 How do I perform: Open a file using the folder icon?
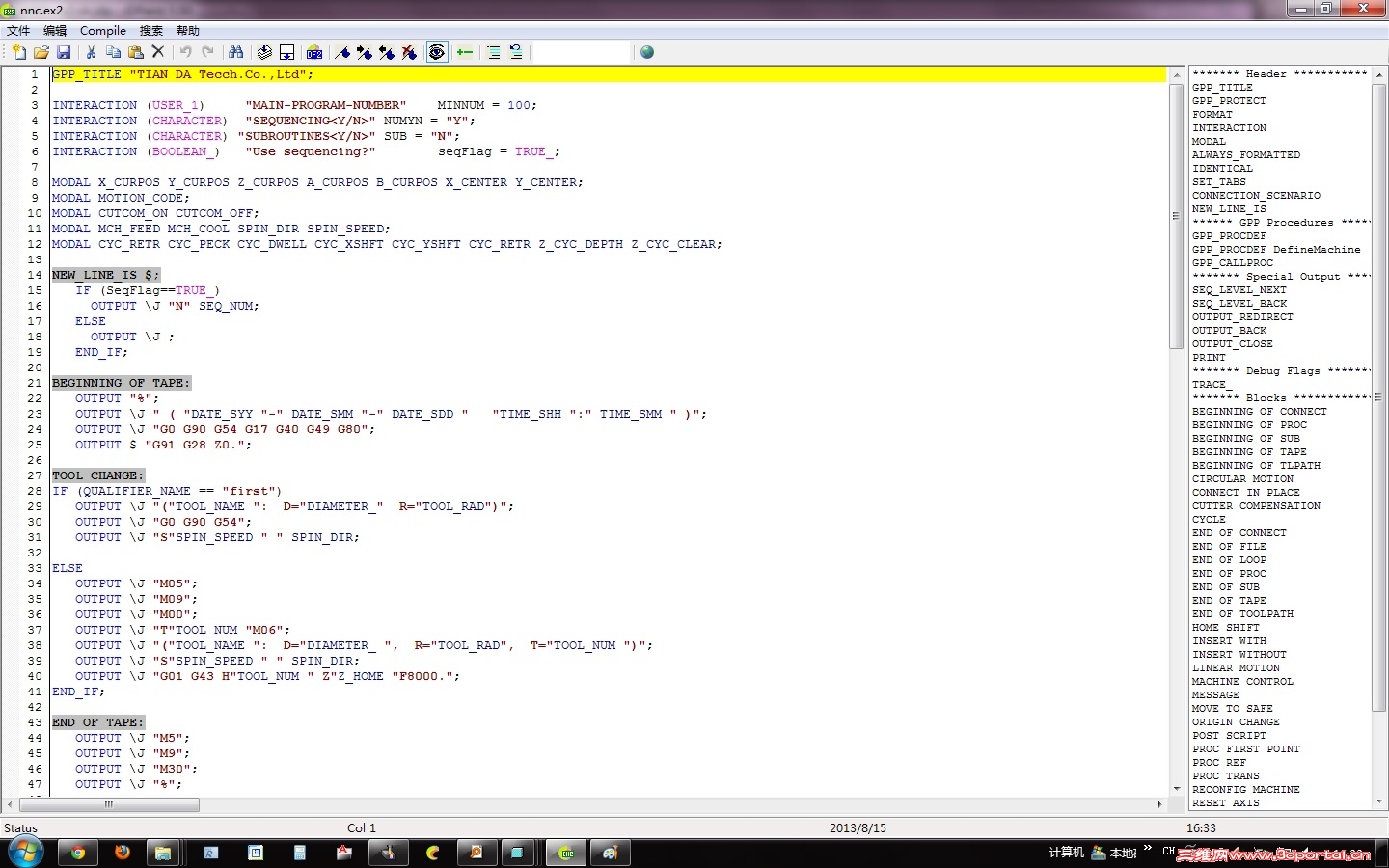[x=41, y=52]
